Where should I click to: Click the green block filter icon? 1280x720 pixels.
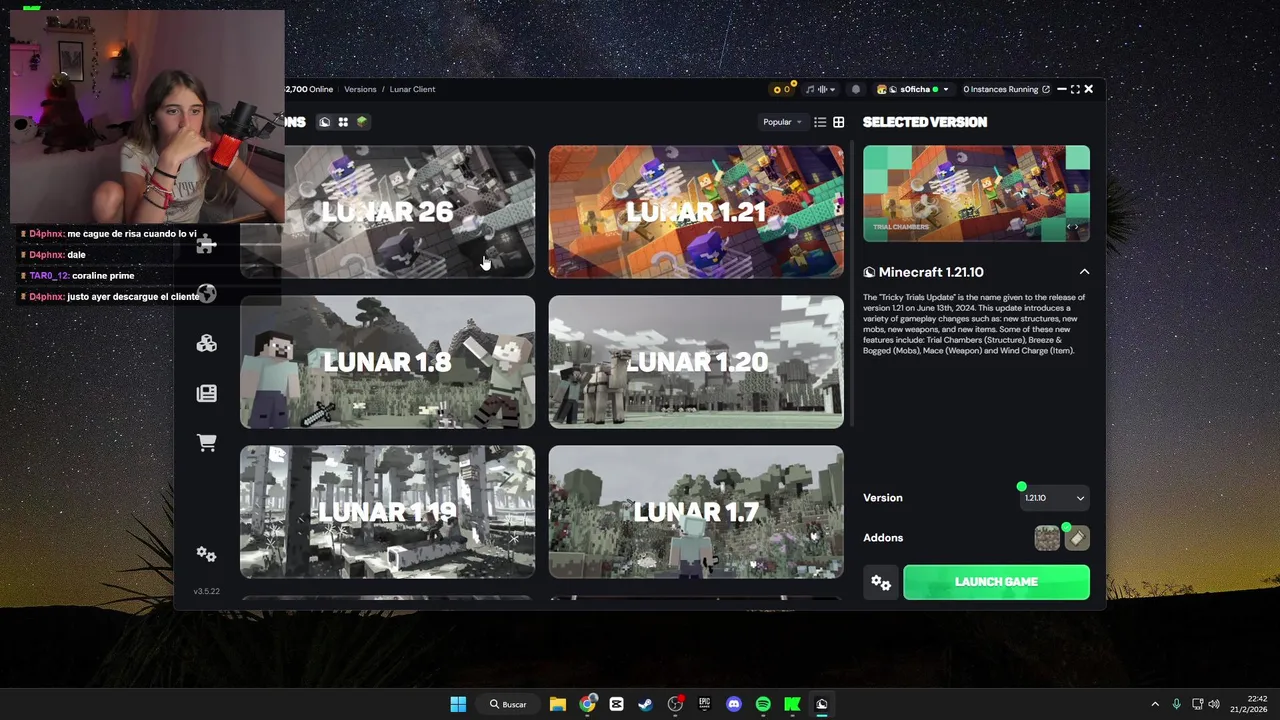pyautogui.click(x=362, y=122)
